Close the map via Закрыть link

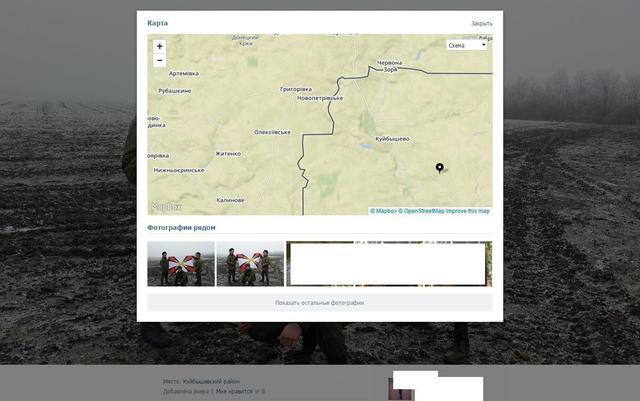[x=481, y=23]
